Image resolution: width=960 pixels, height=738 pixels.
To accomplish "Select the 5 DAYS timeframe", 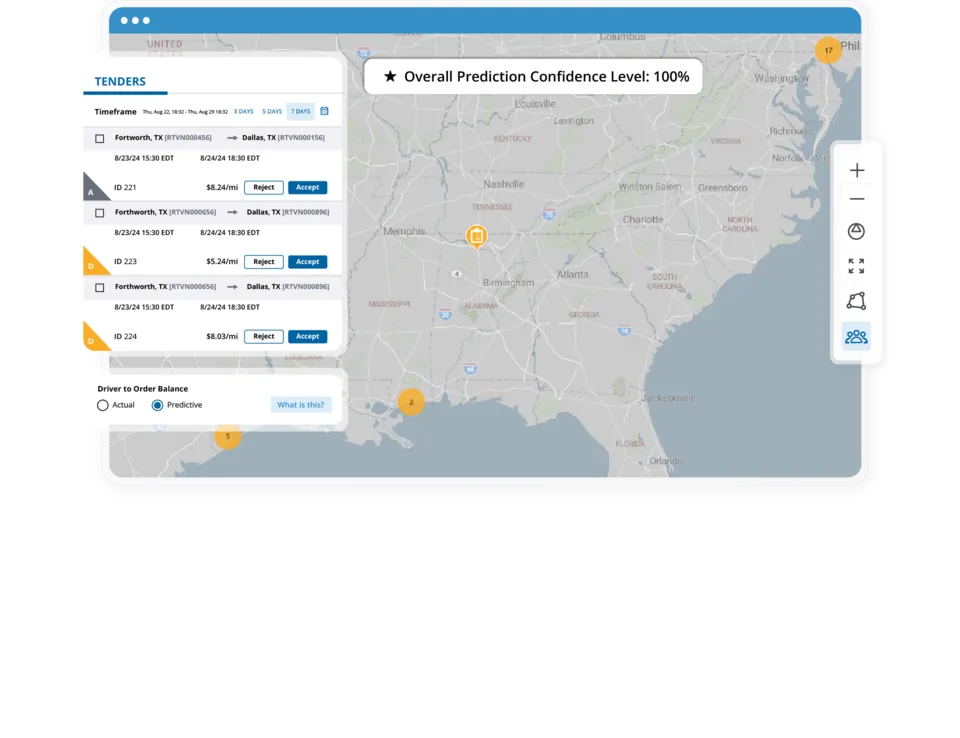I will [270, 111].
